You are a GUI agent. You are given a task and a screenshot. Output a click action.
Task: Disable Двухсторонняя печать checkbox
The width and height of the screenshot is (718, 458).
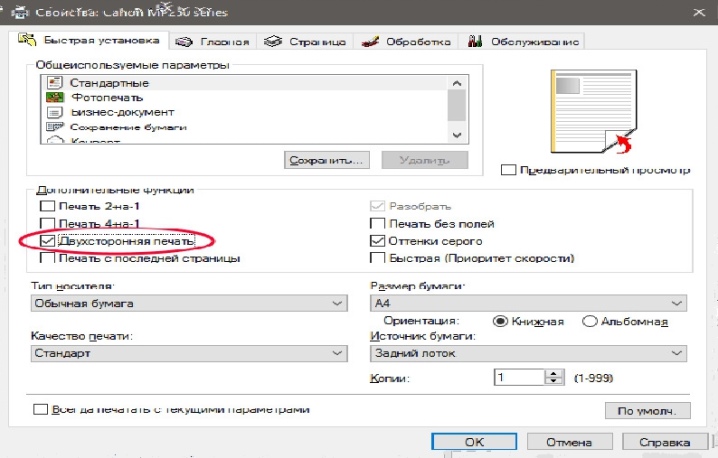pos(48,241)
